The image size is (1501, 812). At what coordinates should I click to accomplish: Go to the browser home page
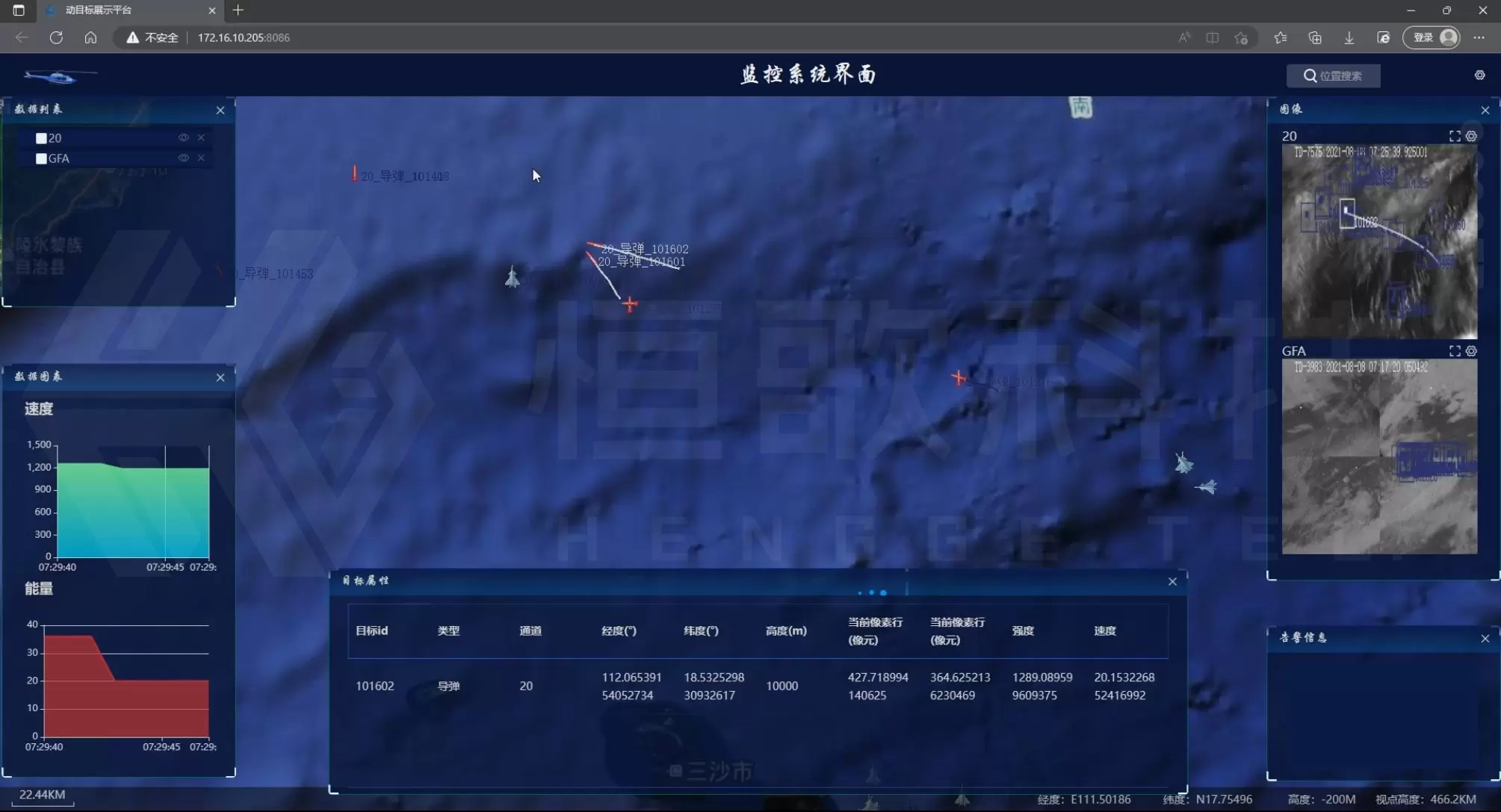click(x=90, y=37)
